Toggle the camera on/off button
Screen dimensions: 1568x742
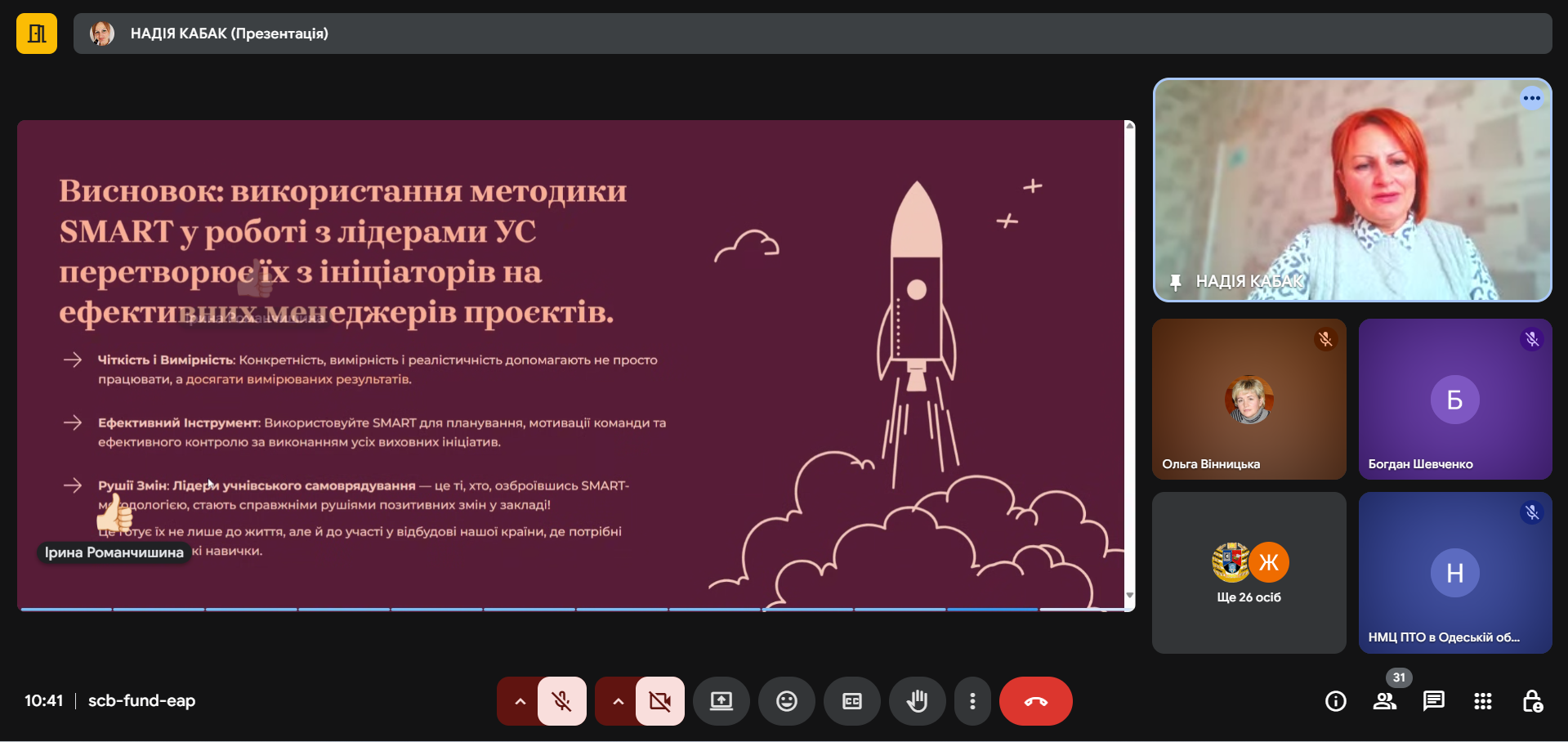tap(660, 701)
